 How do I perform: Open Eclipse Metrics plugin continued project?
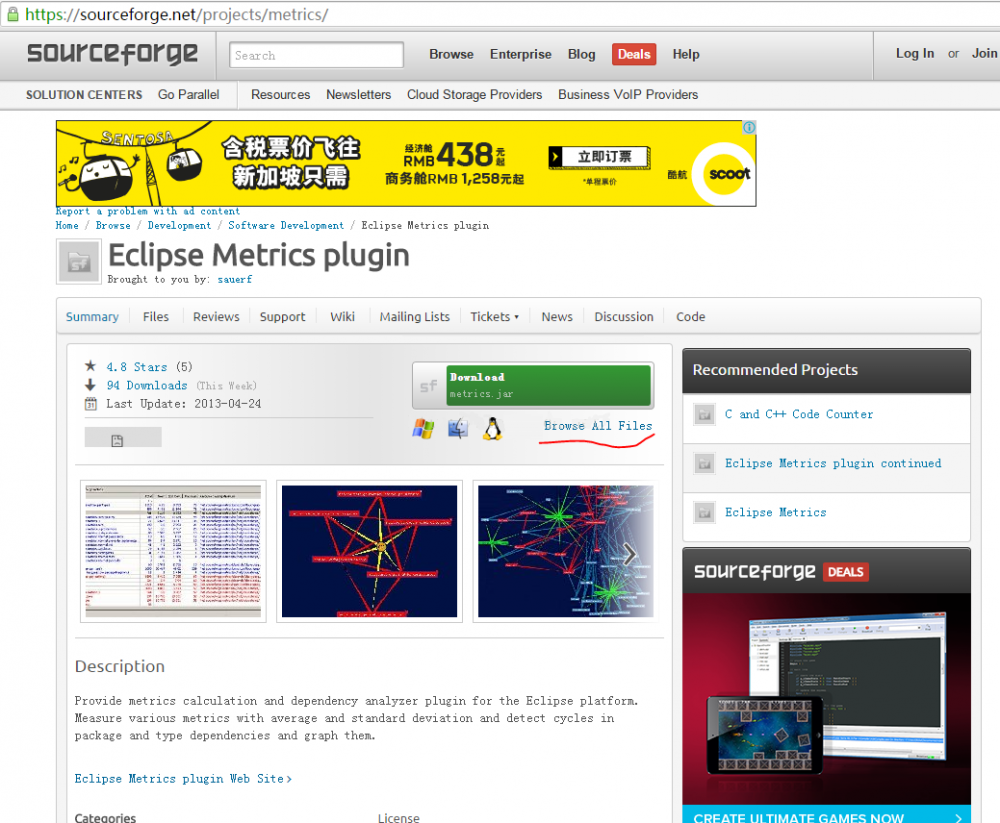click(x=833, y=463)
